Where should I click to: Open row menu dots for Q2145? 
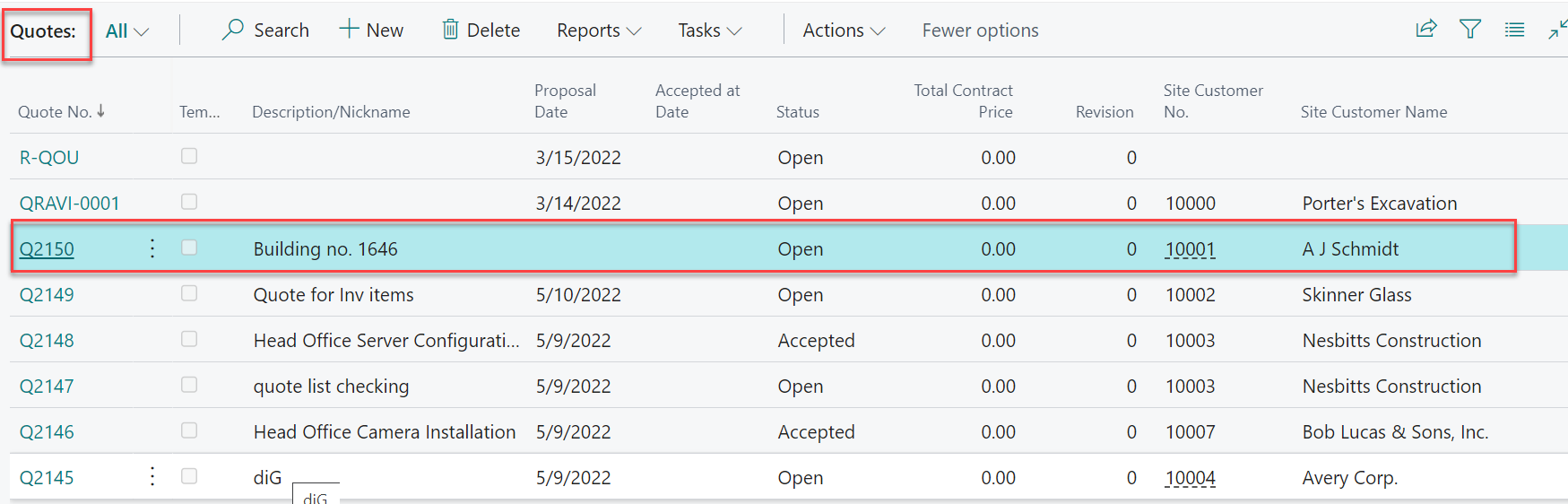pos(152,476)
